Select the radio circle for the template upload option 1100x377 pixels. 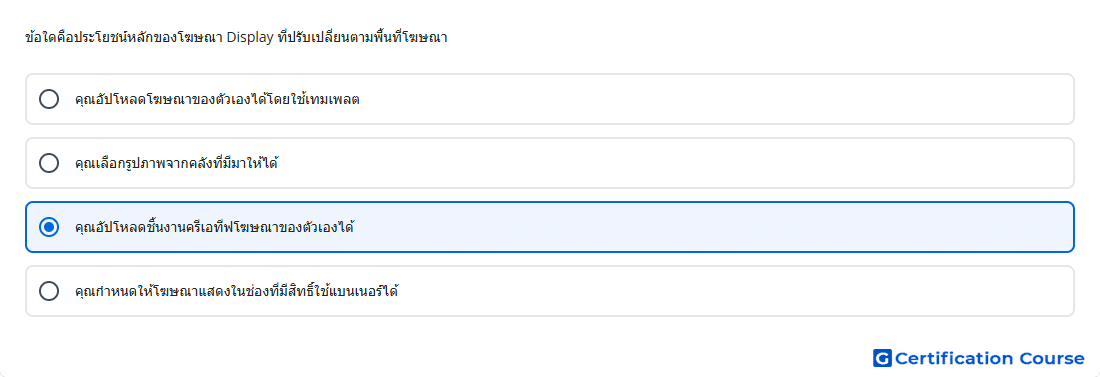(x=49, y=99)
